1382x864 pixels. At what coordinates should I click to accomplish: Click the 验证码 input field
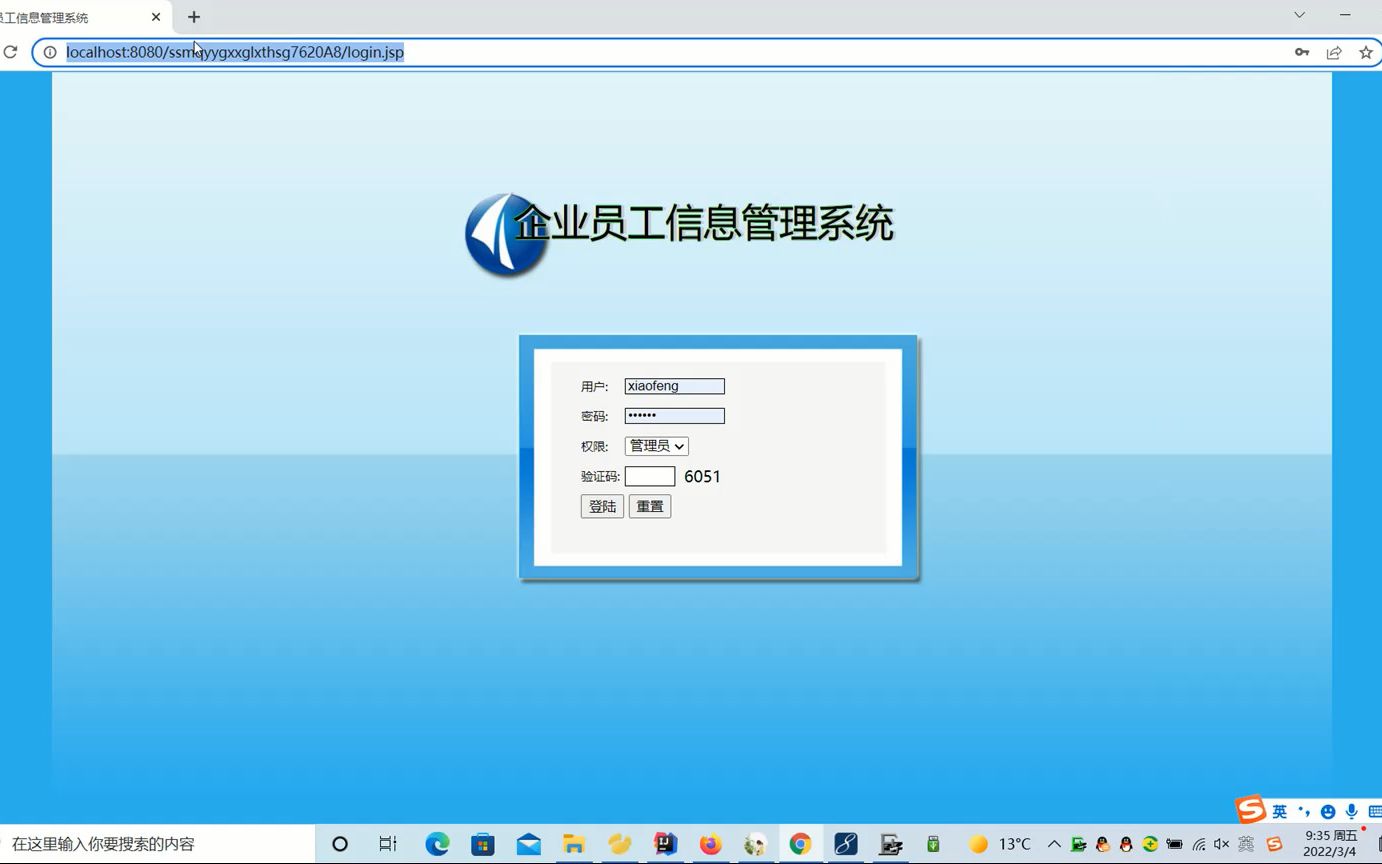[650, 476]
